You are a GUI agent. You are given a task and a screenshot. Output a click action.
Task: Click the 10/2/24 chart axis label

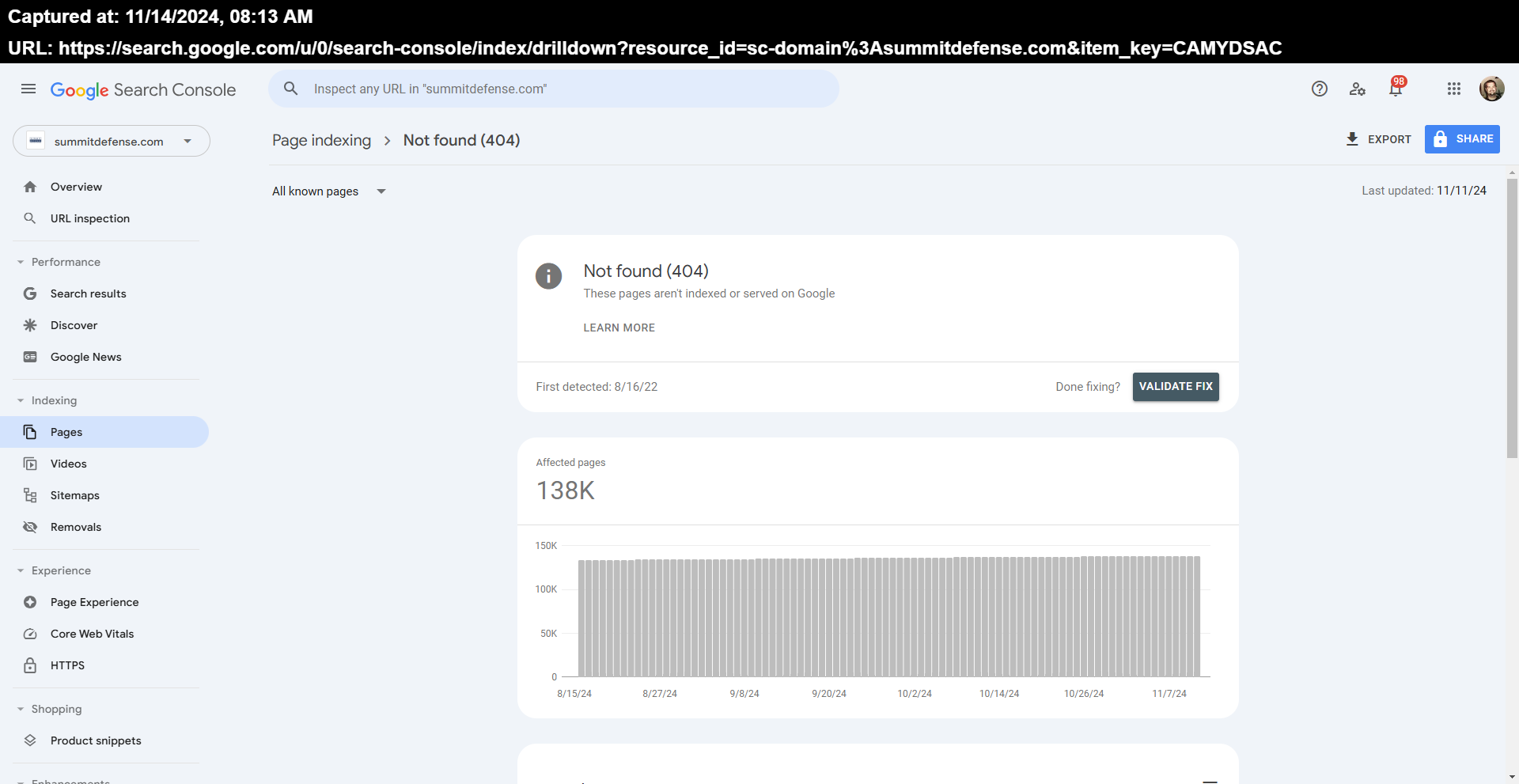pyautogui.click(x=915, y=694)
